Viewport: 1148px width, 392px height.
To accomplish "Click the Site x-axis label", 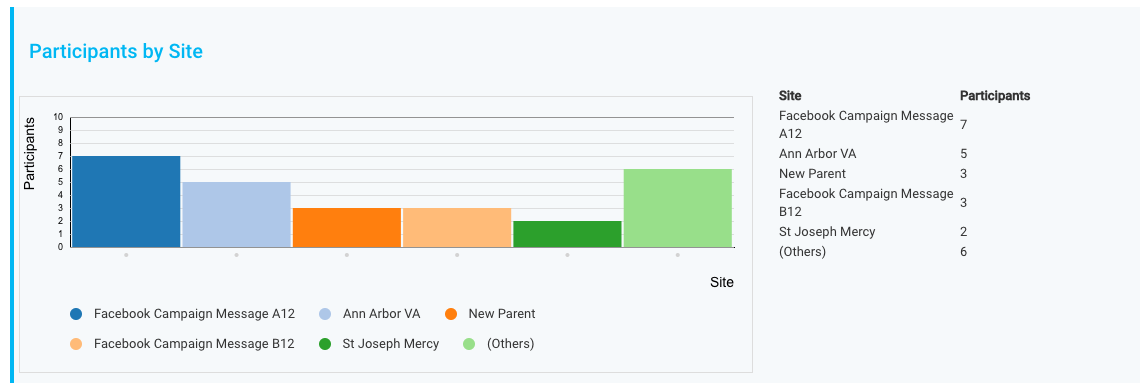I will click(722, 282).
